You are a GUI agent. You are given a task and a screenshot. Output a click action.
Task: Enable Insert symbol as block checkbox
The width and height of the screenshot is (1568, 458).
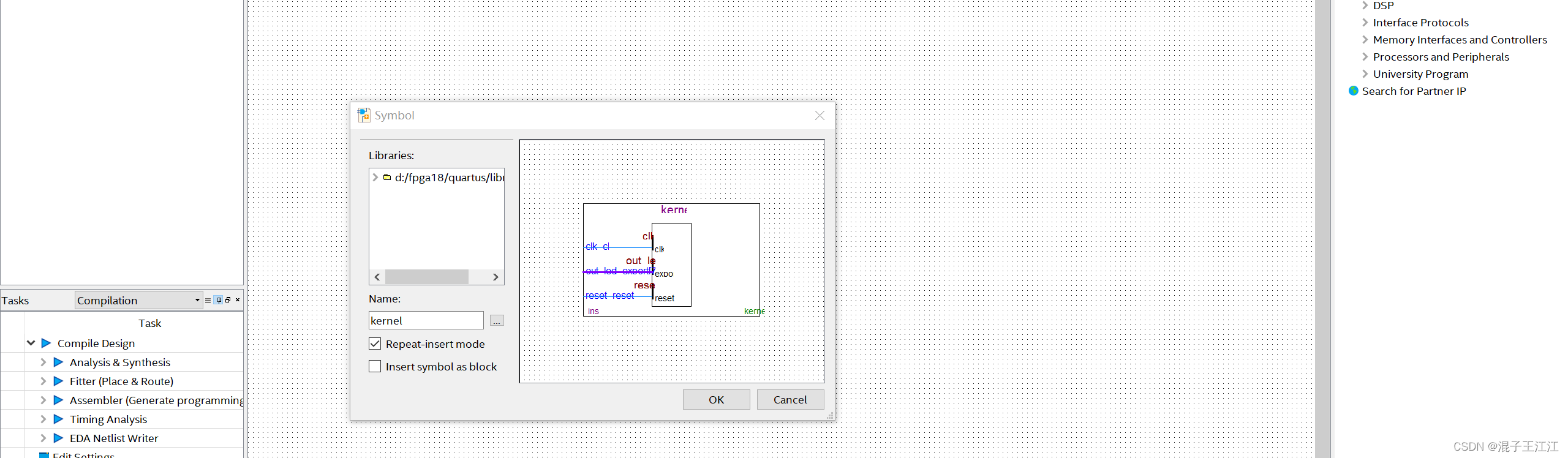375,366
